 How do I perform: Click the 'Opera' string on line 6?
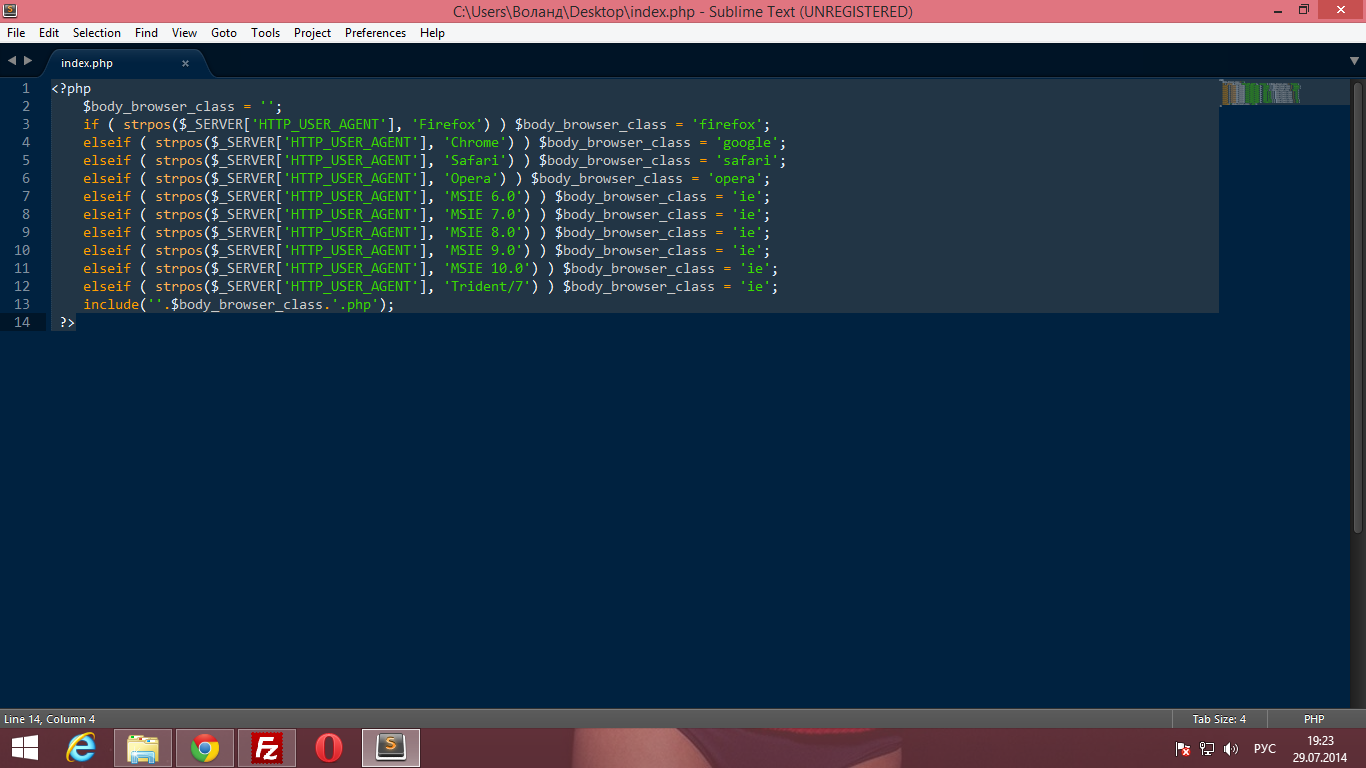coord(471,178)
